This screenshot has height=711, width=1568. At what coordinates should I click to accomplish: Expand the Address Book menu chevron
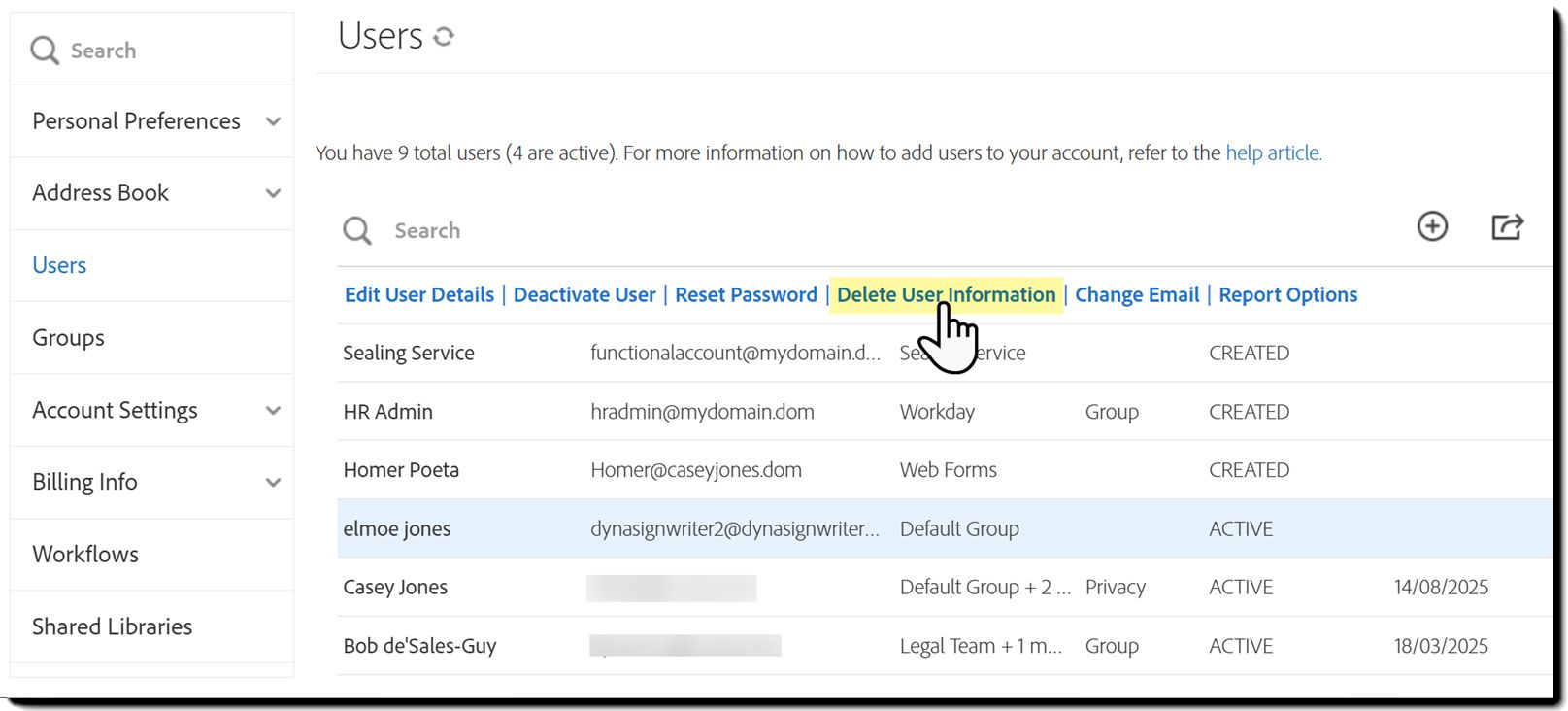[273, 193]
